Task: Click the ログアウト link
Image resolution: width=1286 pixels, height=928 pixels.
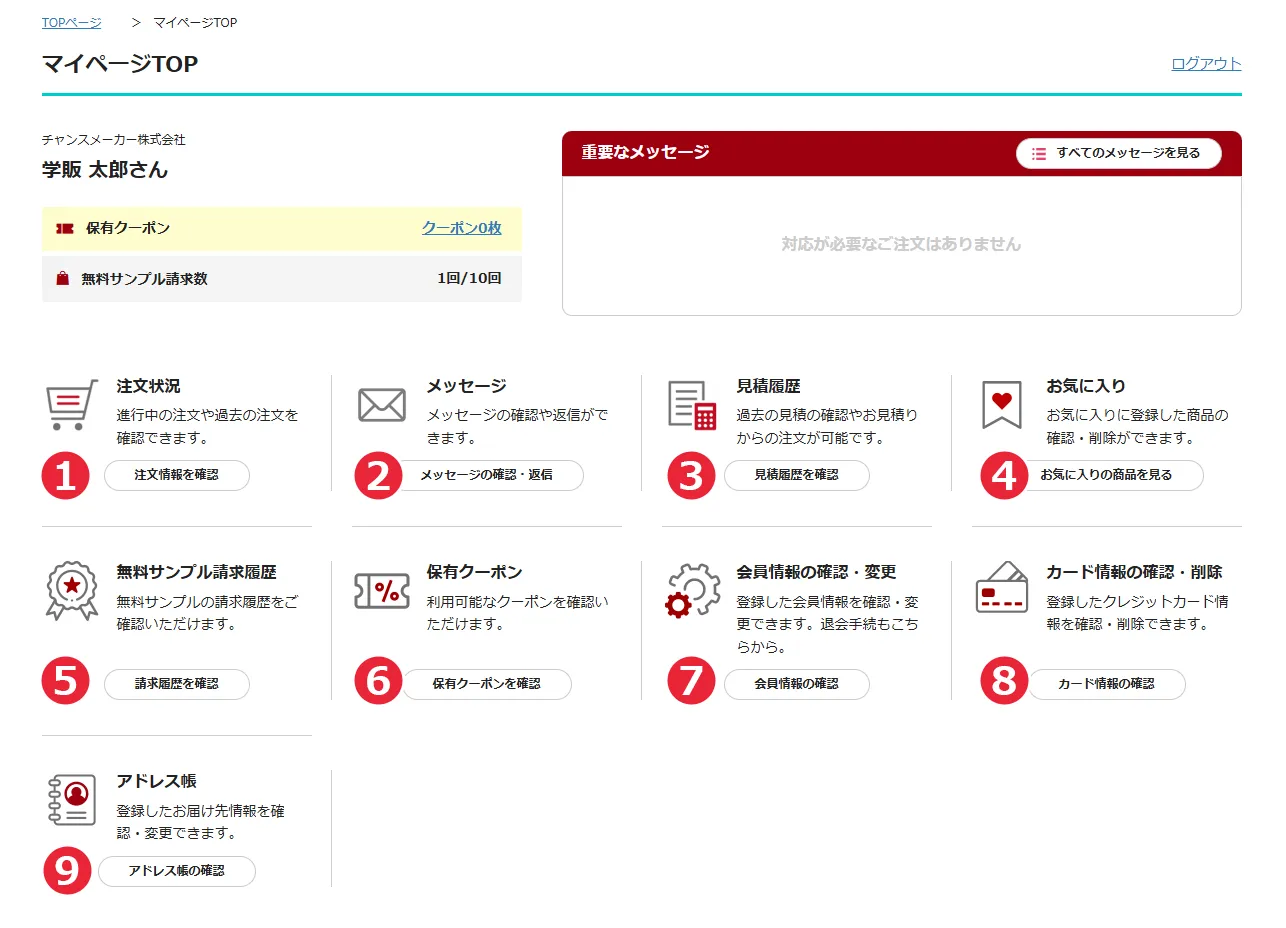Action: coord(1208,63)
